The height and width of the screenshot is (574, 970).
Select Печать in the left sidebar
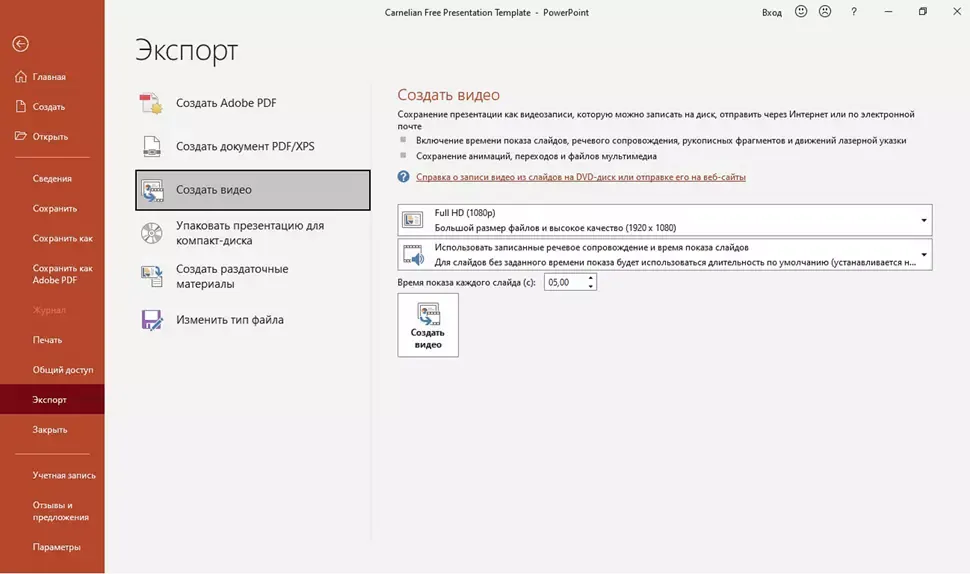47,340
